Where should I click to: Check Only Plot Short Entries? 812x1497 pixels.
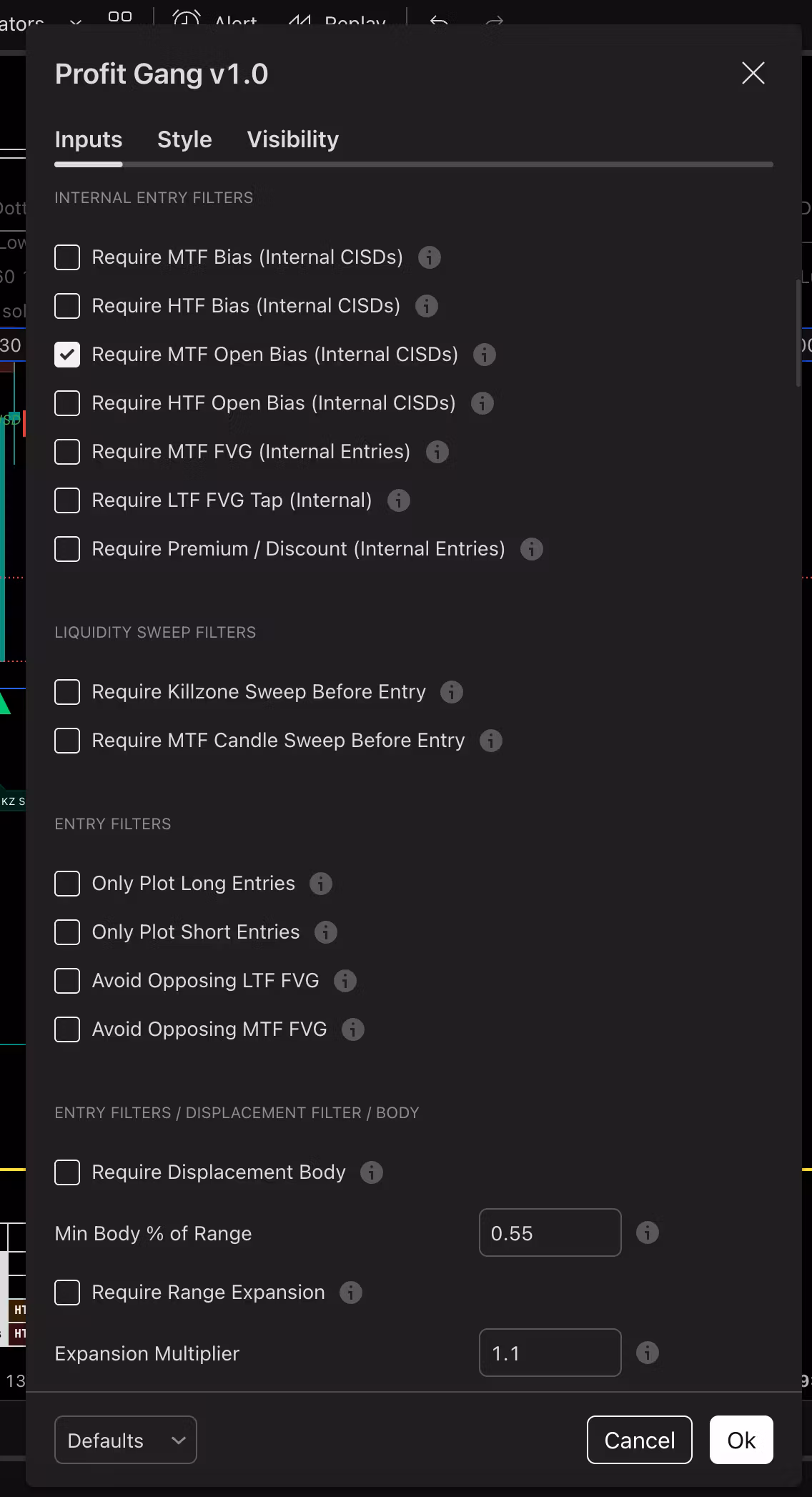click(x=67, y=932)
